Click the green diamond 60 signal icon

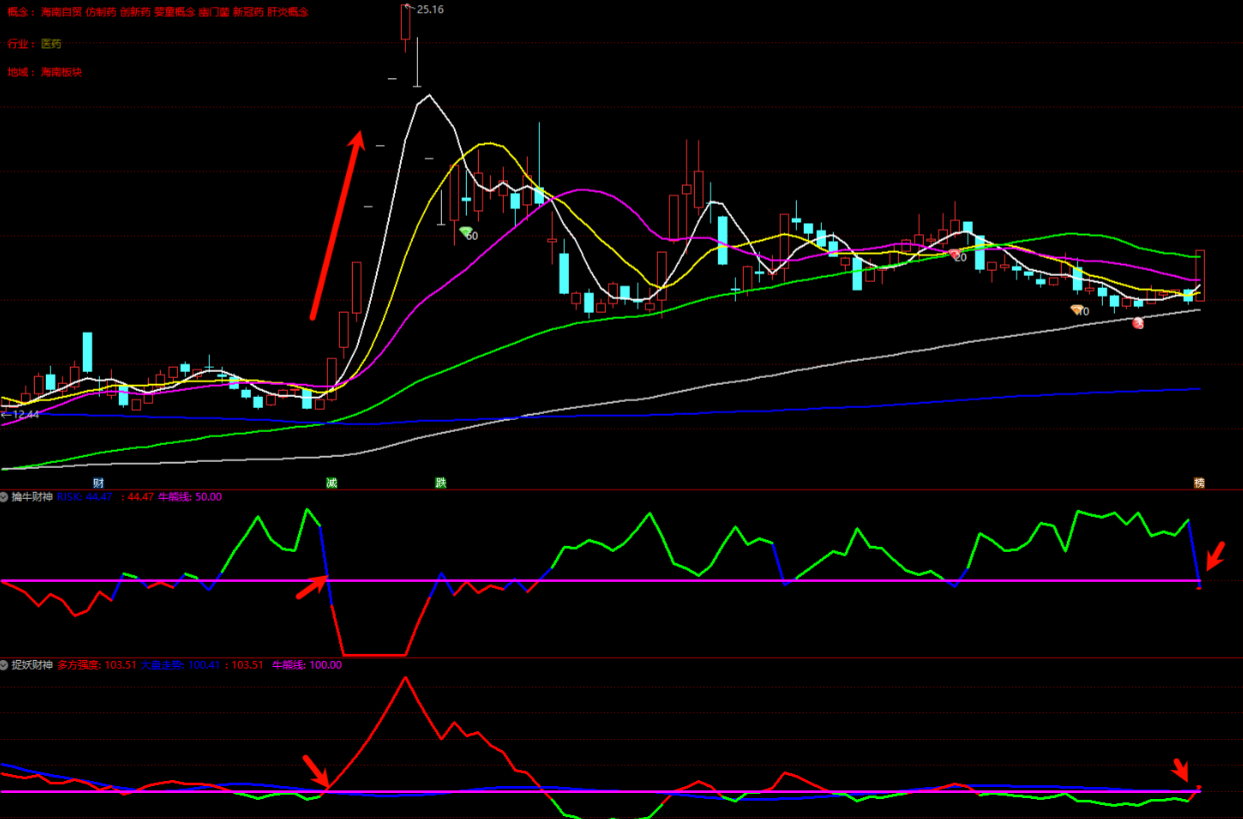point(466,232)
